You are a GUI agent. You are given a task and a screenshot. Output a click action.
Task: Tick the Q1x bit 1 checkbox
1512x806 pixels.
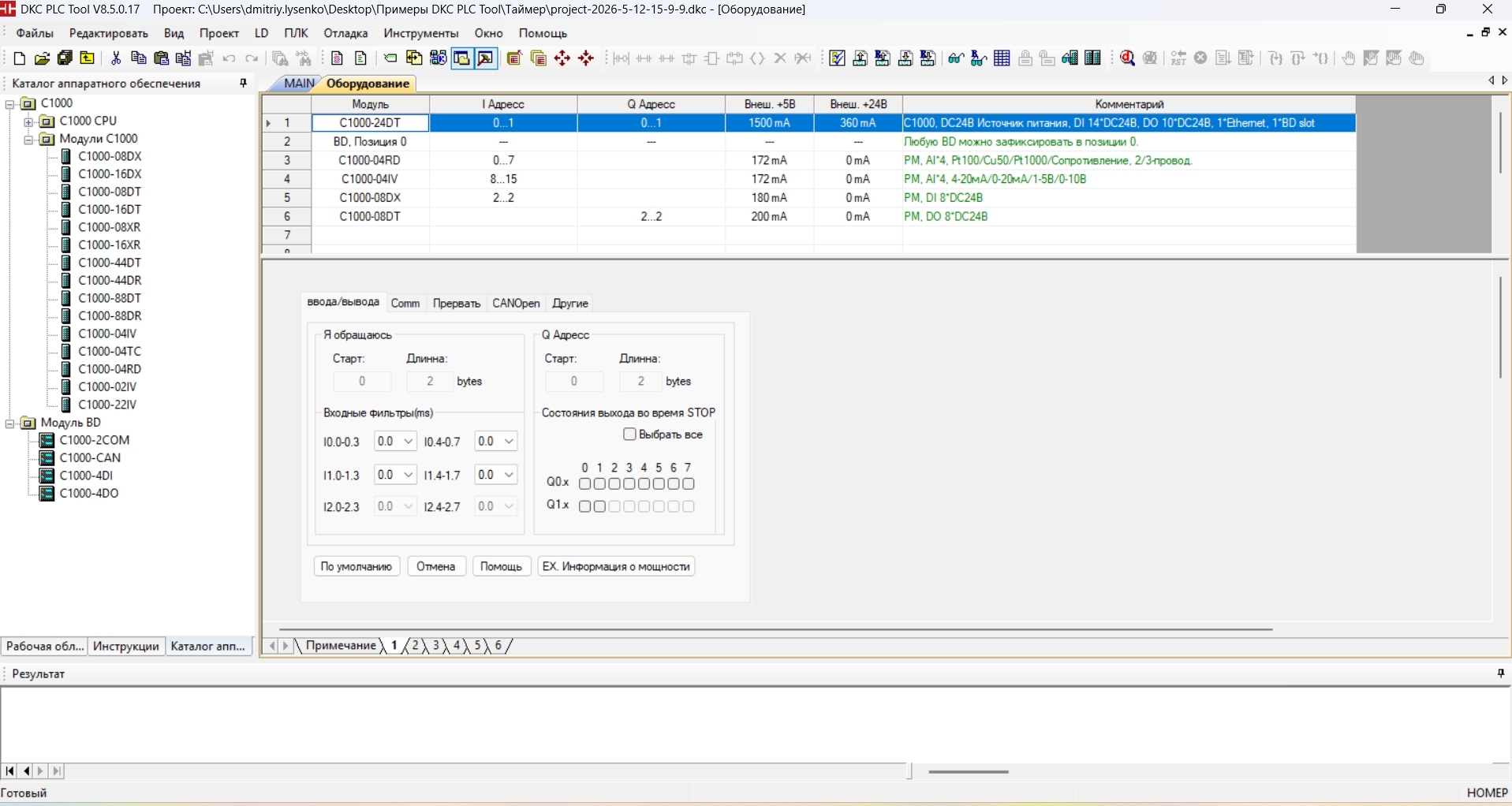tap(600, 507)
